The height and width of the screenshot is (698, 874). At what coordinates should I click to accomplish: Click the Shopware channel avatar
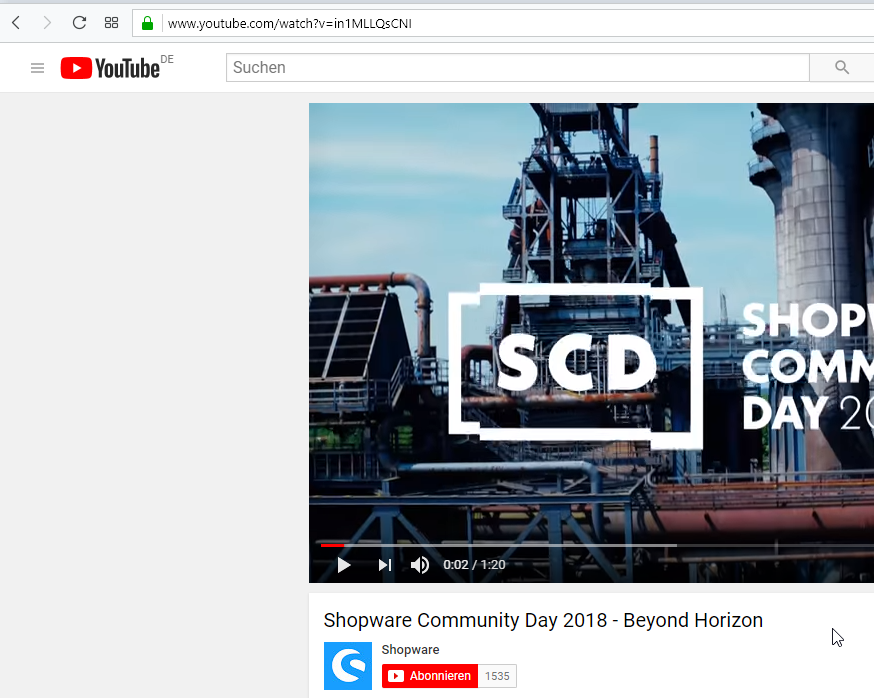348,666
